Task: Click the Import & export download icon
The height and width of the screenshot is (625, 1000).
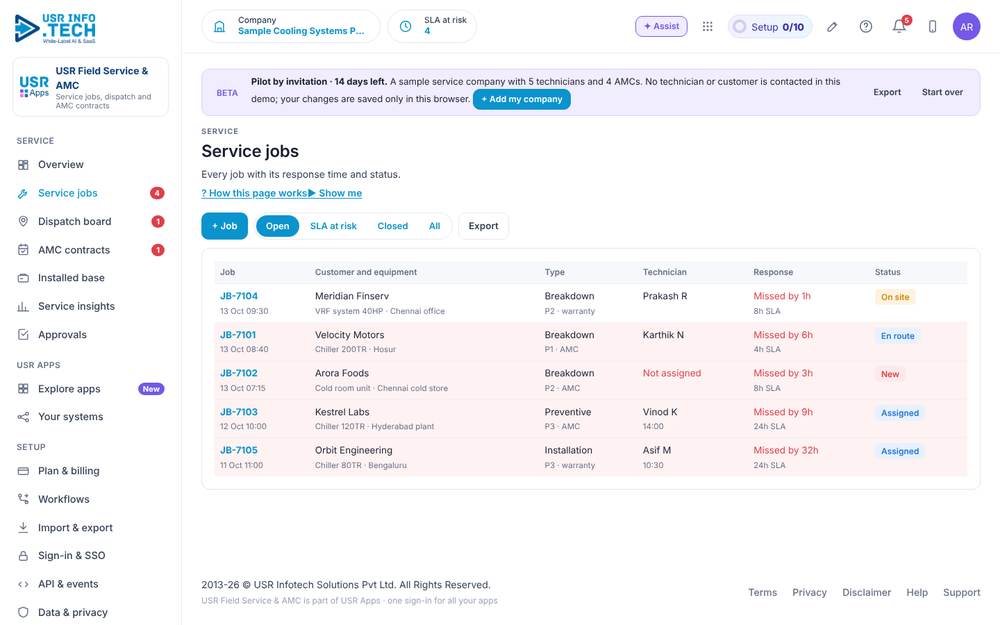Action: 23,528
